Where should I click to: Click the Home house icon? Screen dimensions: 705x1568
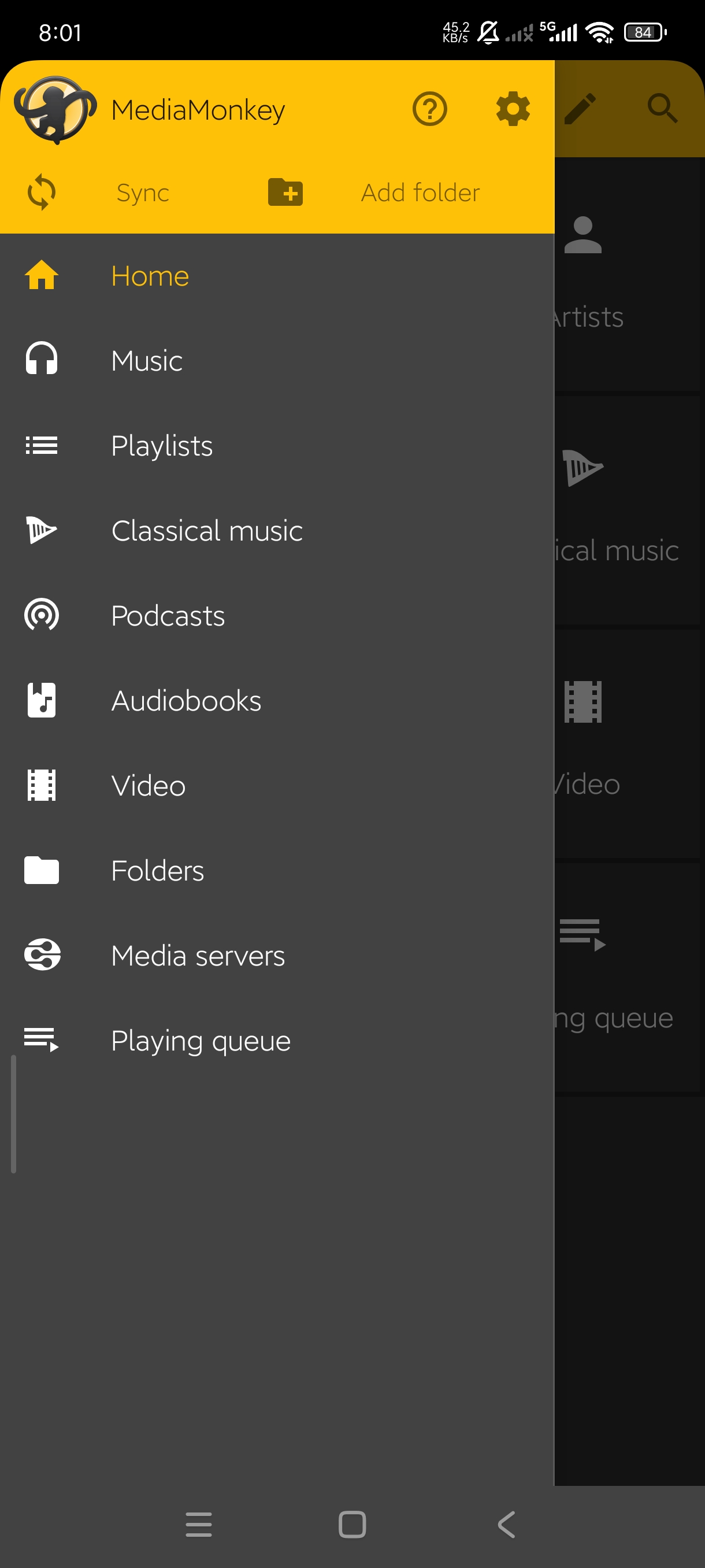(42, 275)
